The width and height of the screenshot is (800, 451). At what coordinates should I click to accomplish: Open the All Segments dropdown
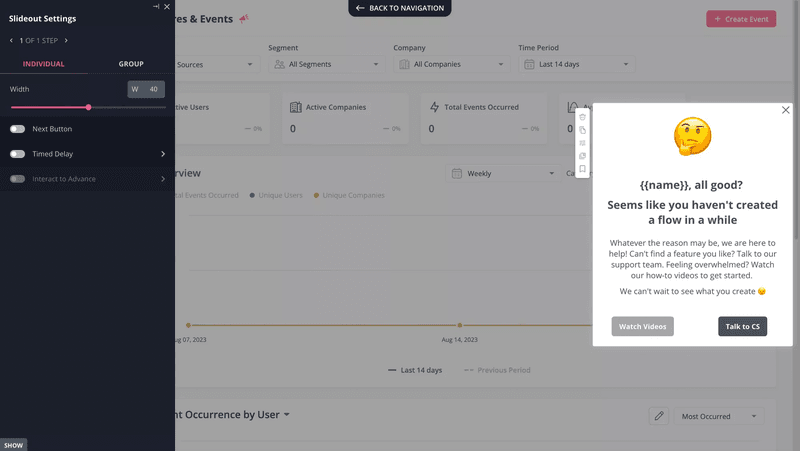[327, 64]
